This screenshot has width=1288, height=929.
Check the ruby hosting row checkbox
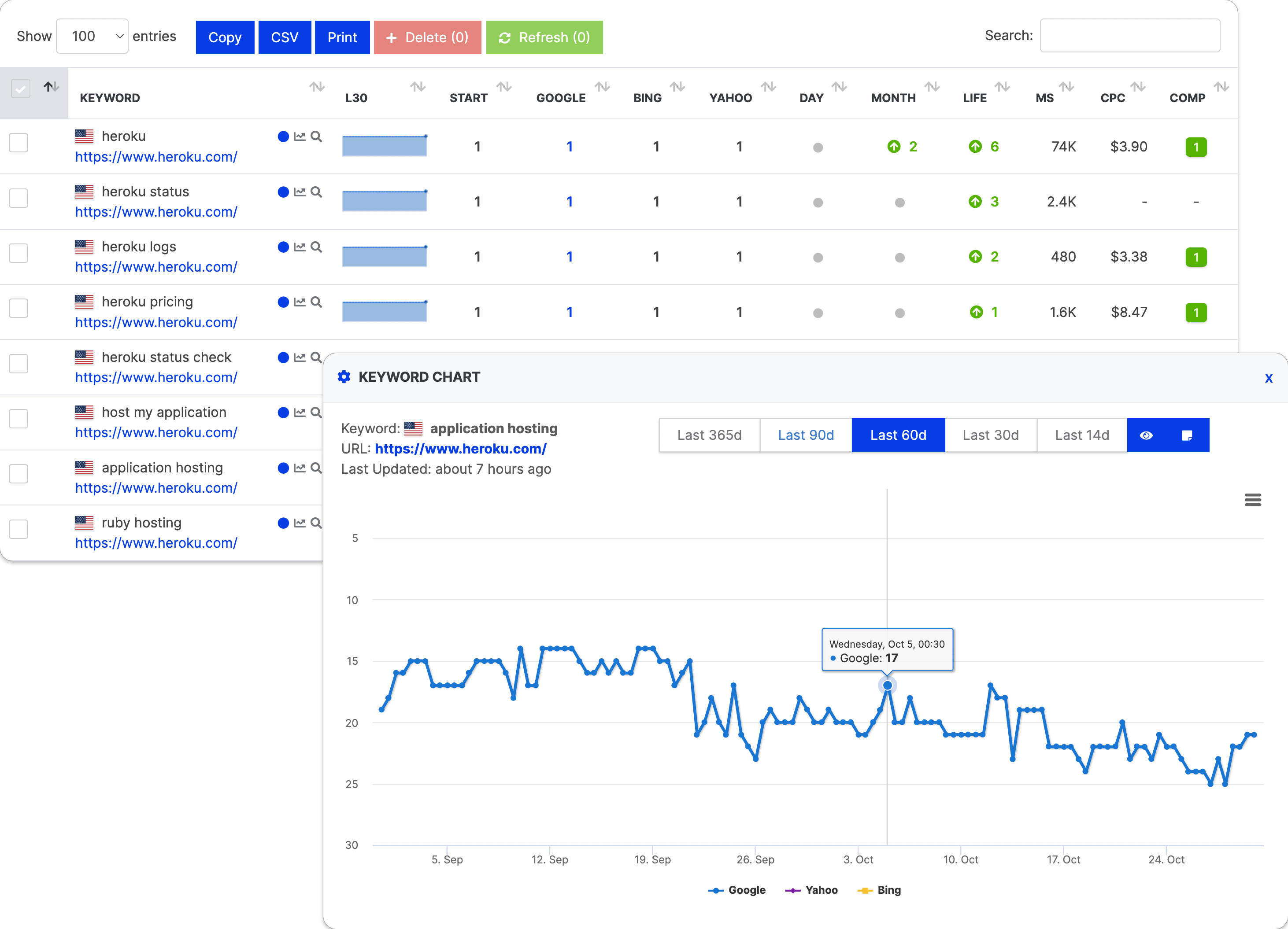click(x=19, y=529)
